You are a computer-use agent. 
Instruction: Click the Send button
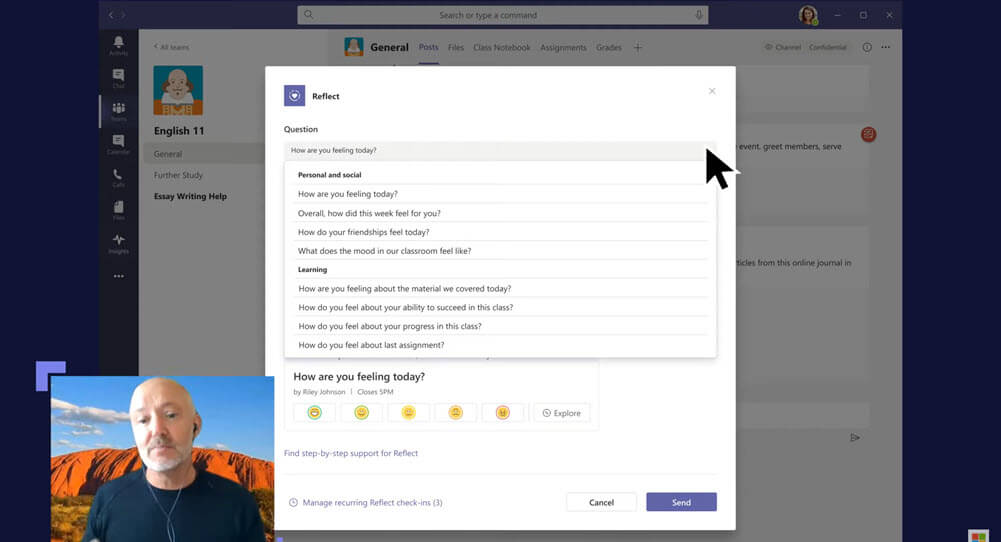point(681,502)
